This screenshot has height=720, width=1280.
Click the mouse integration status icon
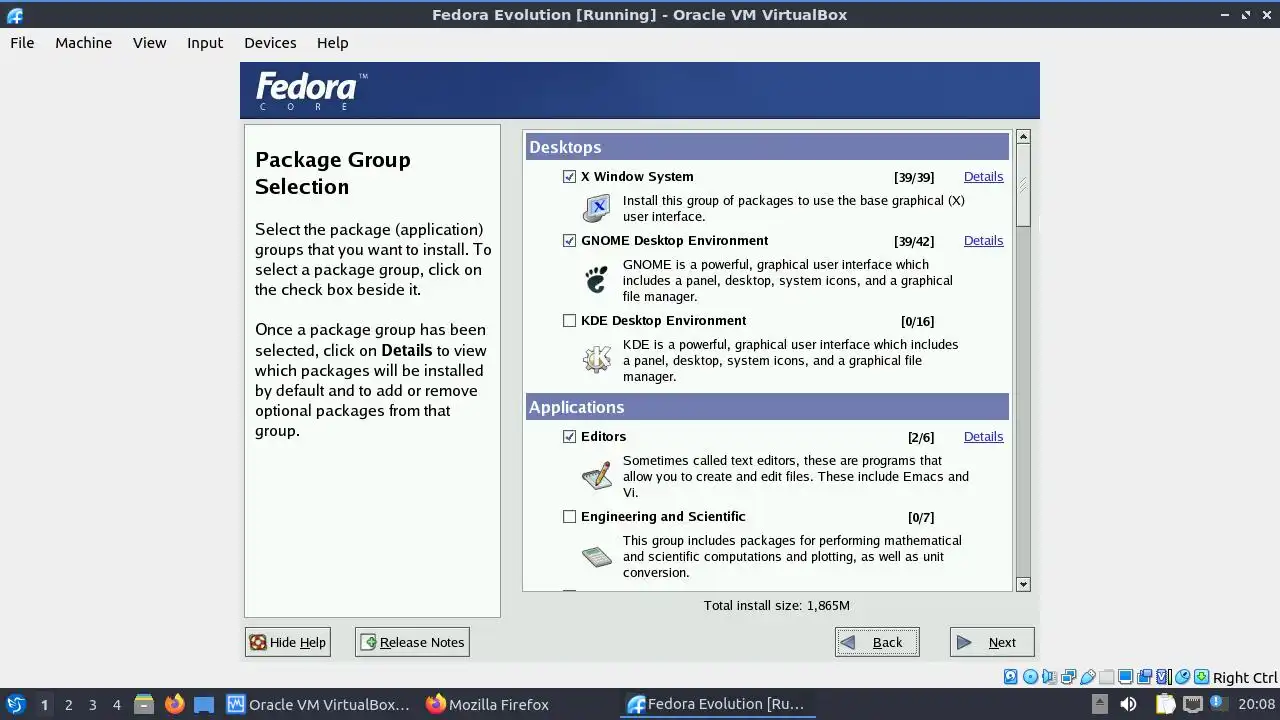pos(1183,677)
